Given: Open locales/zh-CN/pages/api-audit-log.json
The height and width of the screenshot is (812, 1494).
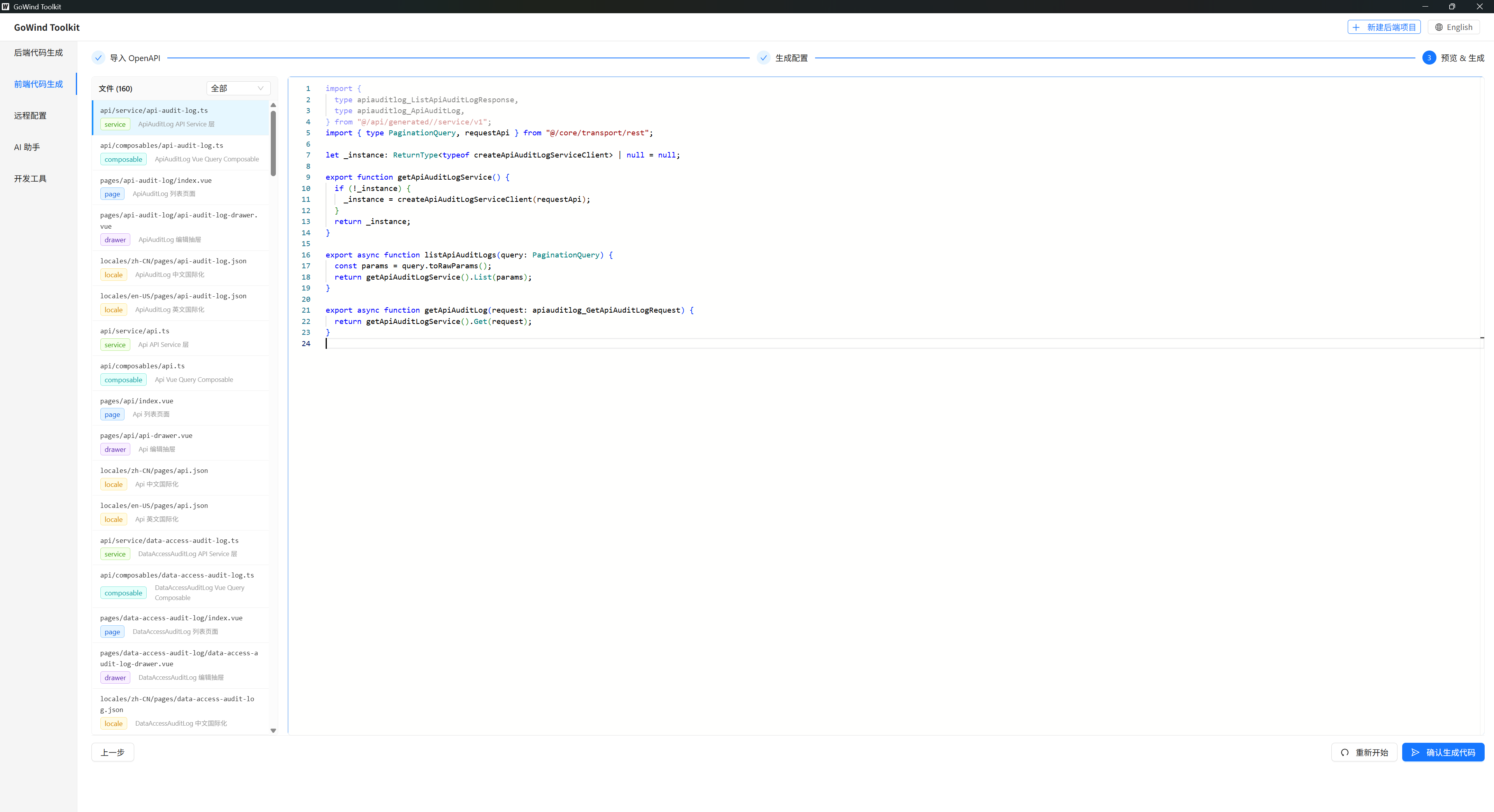Looking at the screenshot, I should coord(181,268).
